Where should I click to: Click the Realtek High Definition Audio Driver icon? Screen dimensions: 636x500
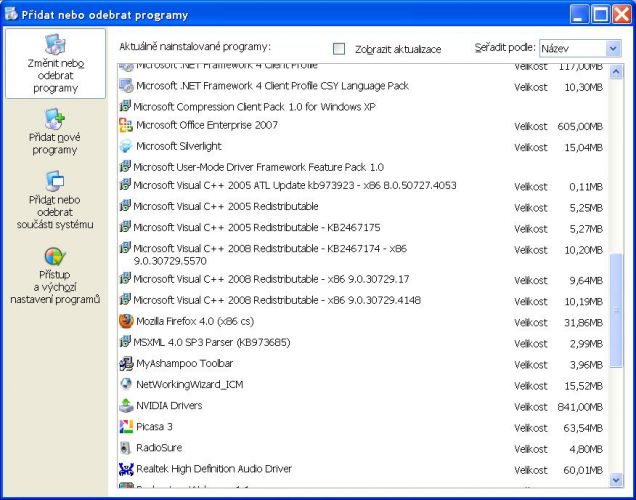click(126, 469)
